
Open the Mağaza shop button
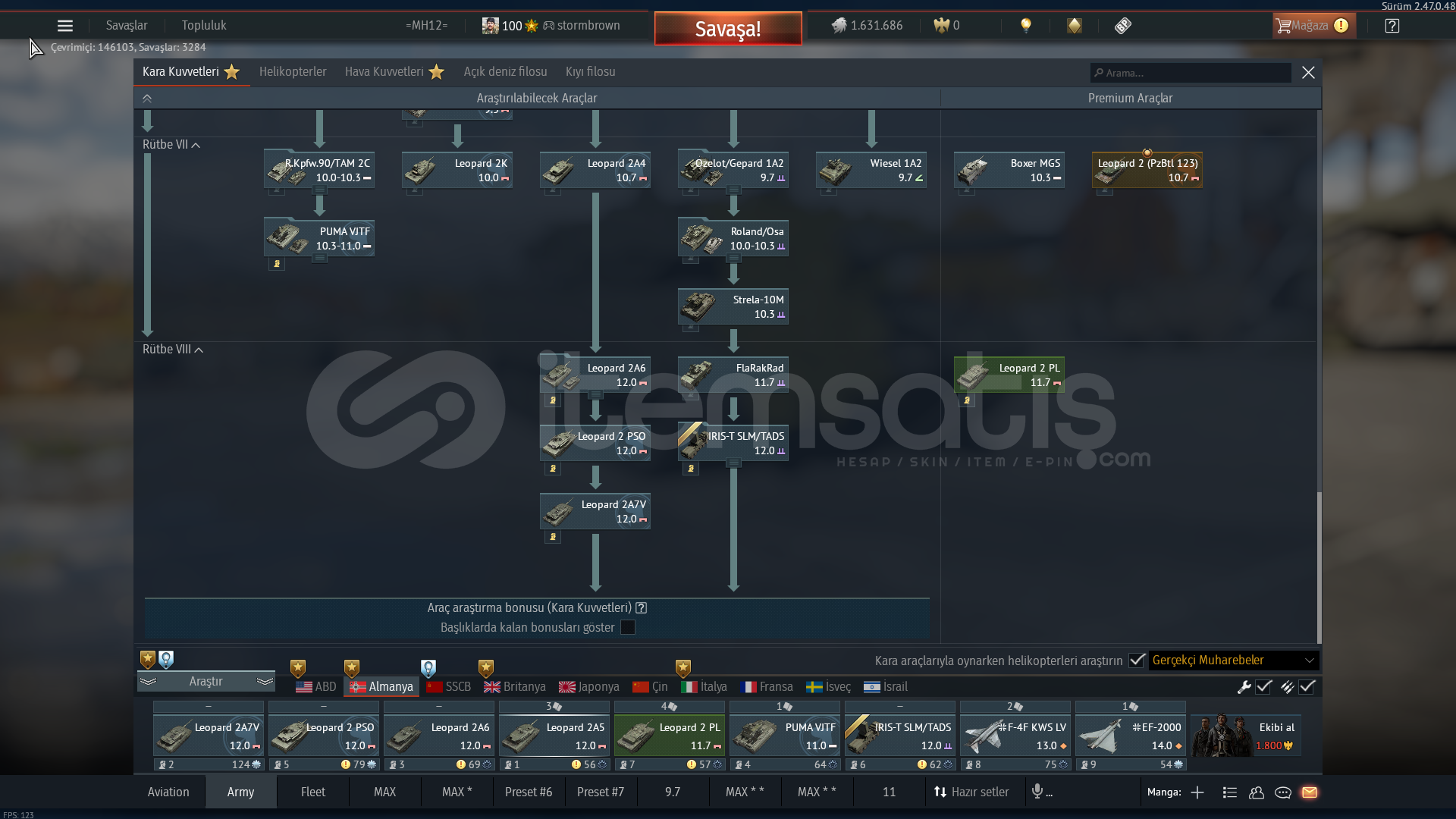1313,26
